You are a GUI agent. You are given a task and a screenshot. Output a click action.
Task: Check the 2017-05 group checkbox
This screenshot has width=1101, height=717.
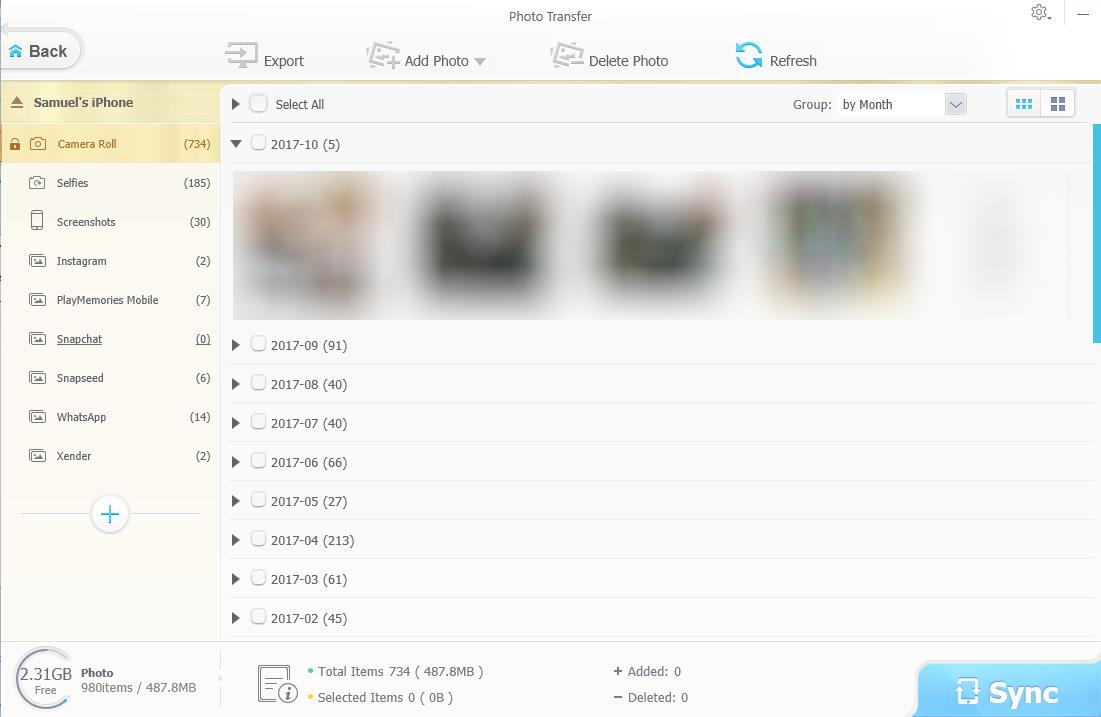pos(258,500)
